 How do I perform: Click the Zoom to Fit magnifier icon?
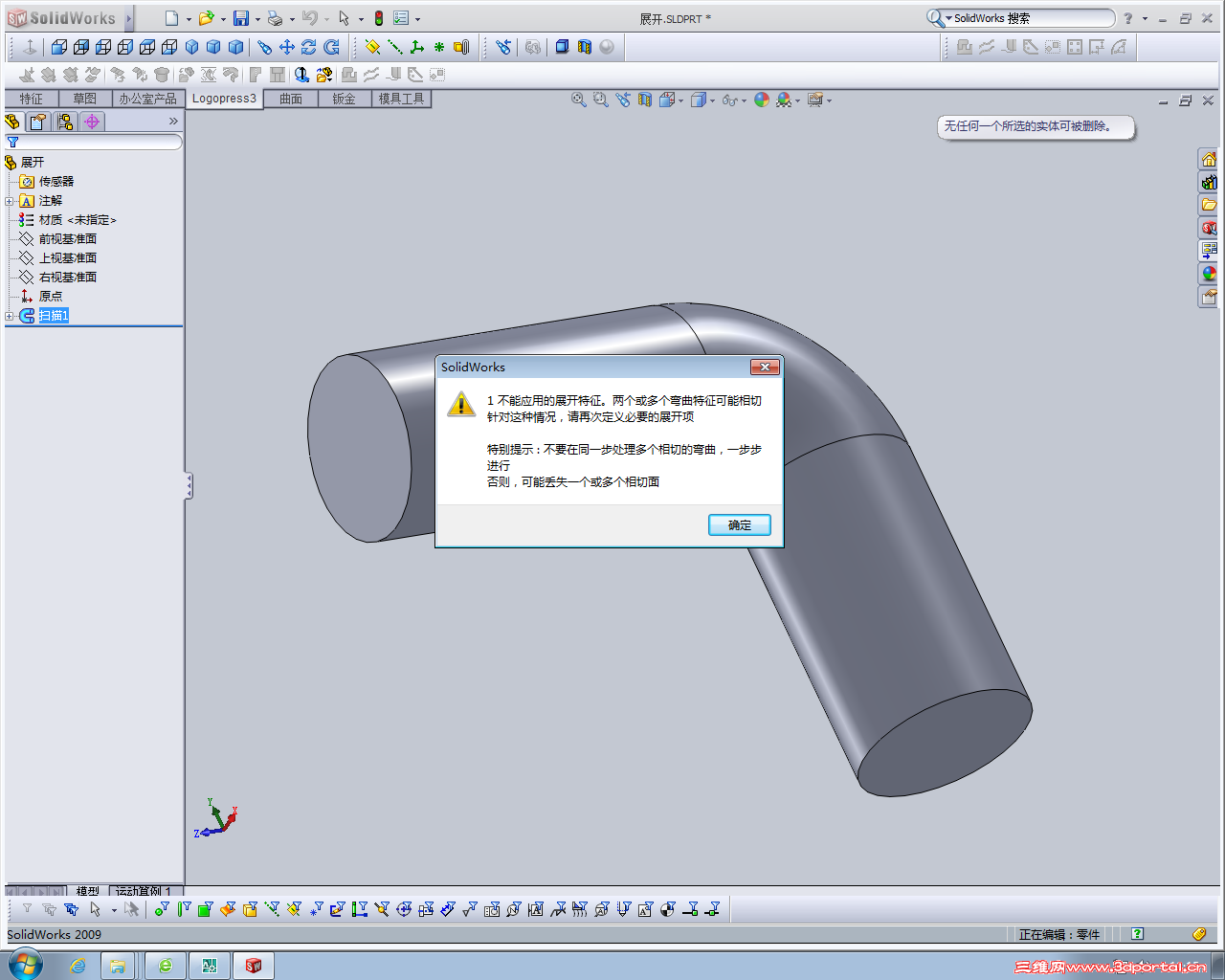pos(579,100)
